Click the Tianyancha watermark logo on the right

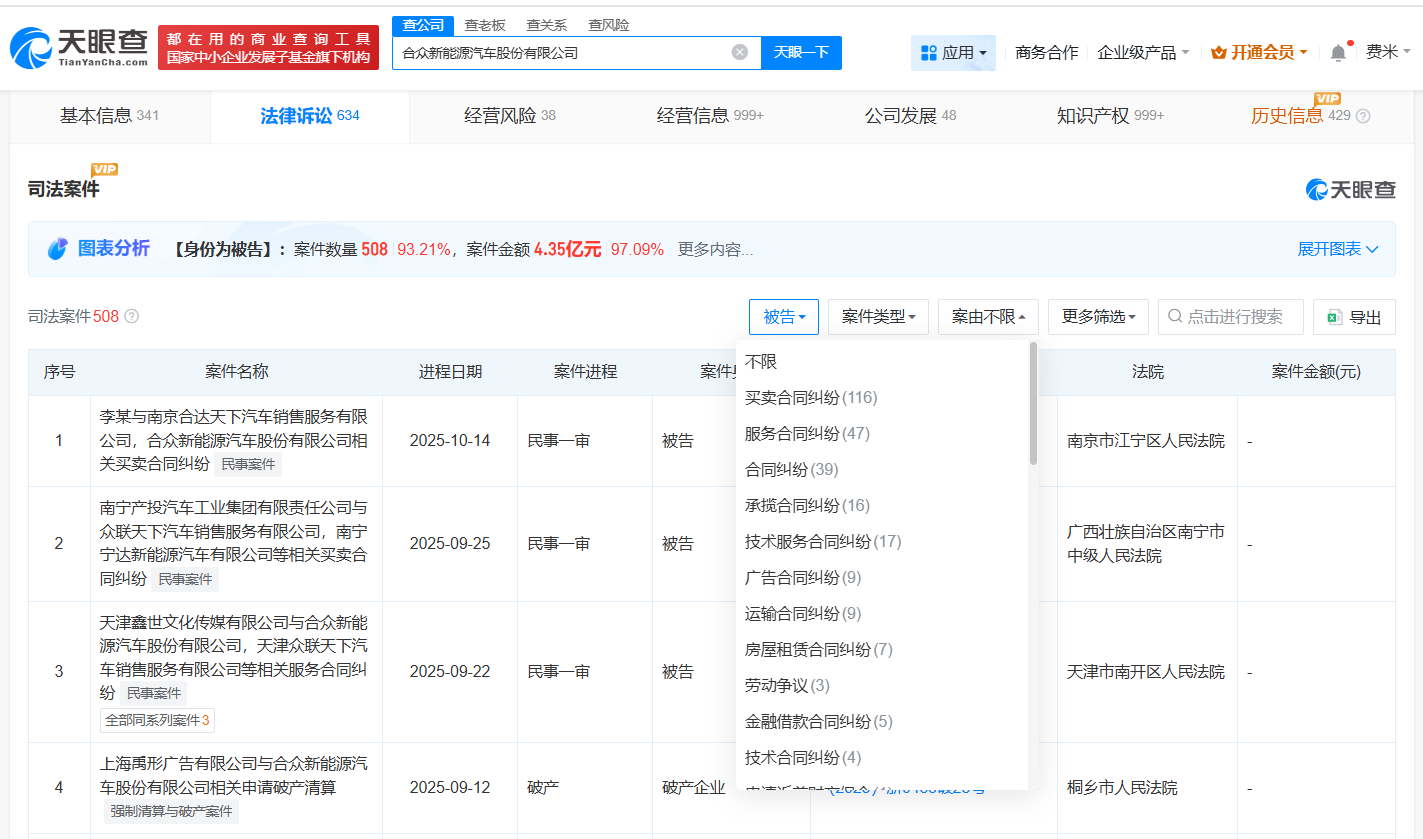[1349, 189]
